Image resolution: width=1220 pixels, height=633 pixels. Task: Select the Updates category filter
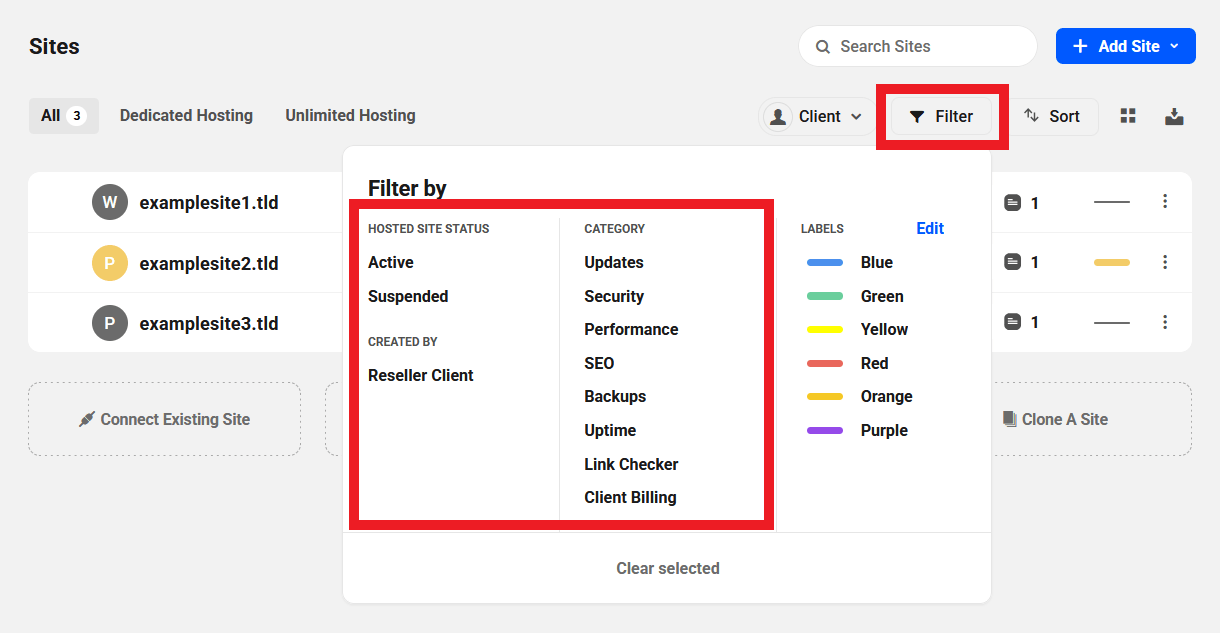click(x=614, y=262)
